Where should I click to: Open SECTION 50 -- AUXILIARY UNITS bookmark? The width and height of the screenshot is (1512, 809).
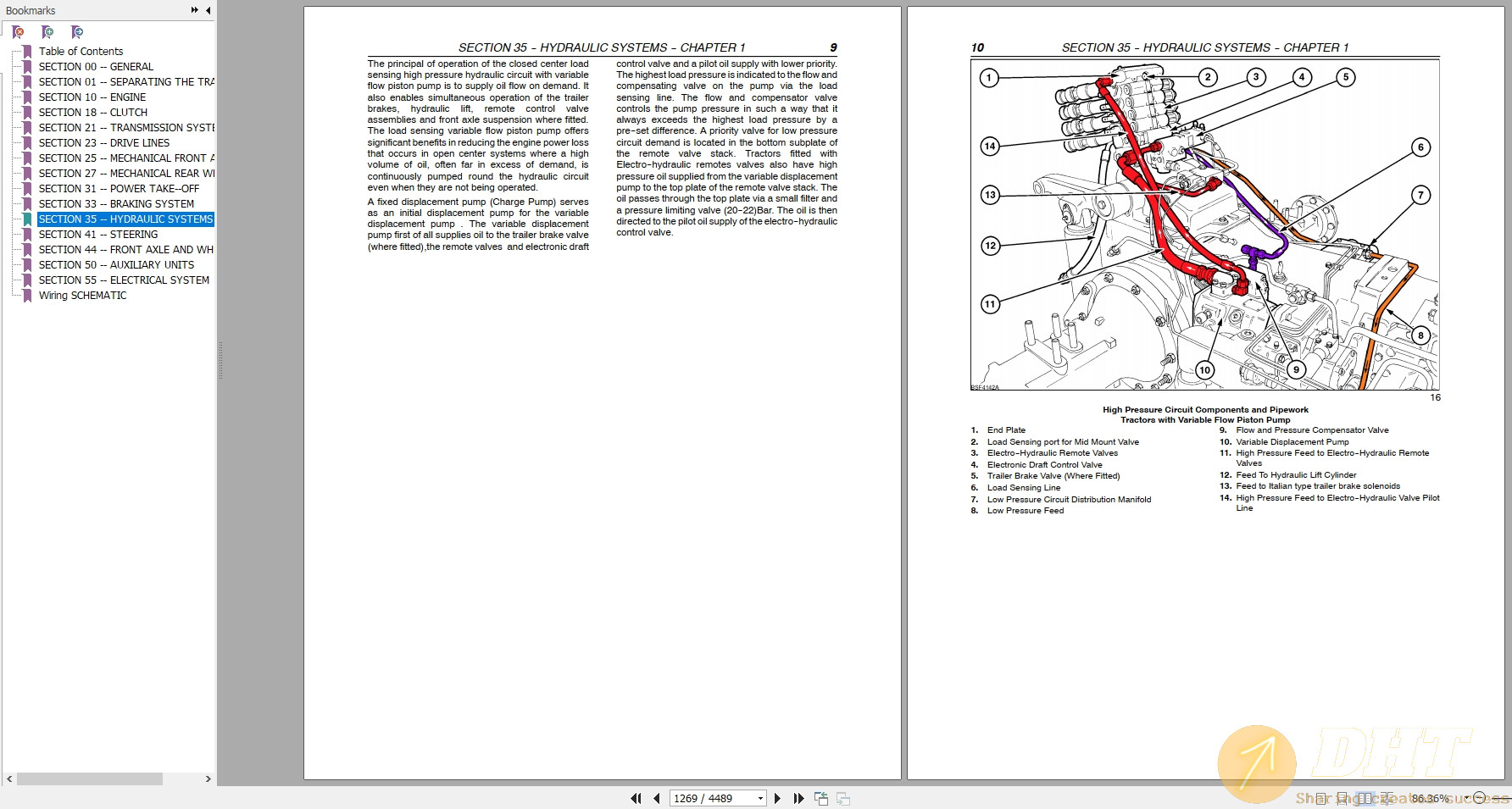tap(116, 264)
